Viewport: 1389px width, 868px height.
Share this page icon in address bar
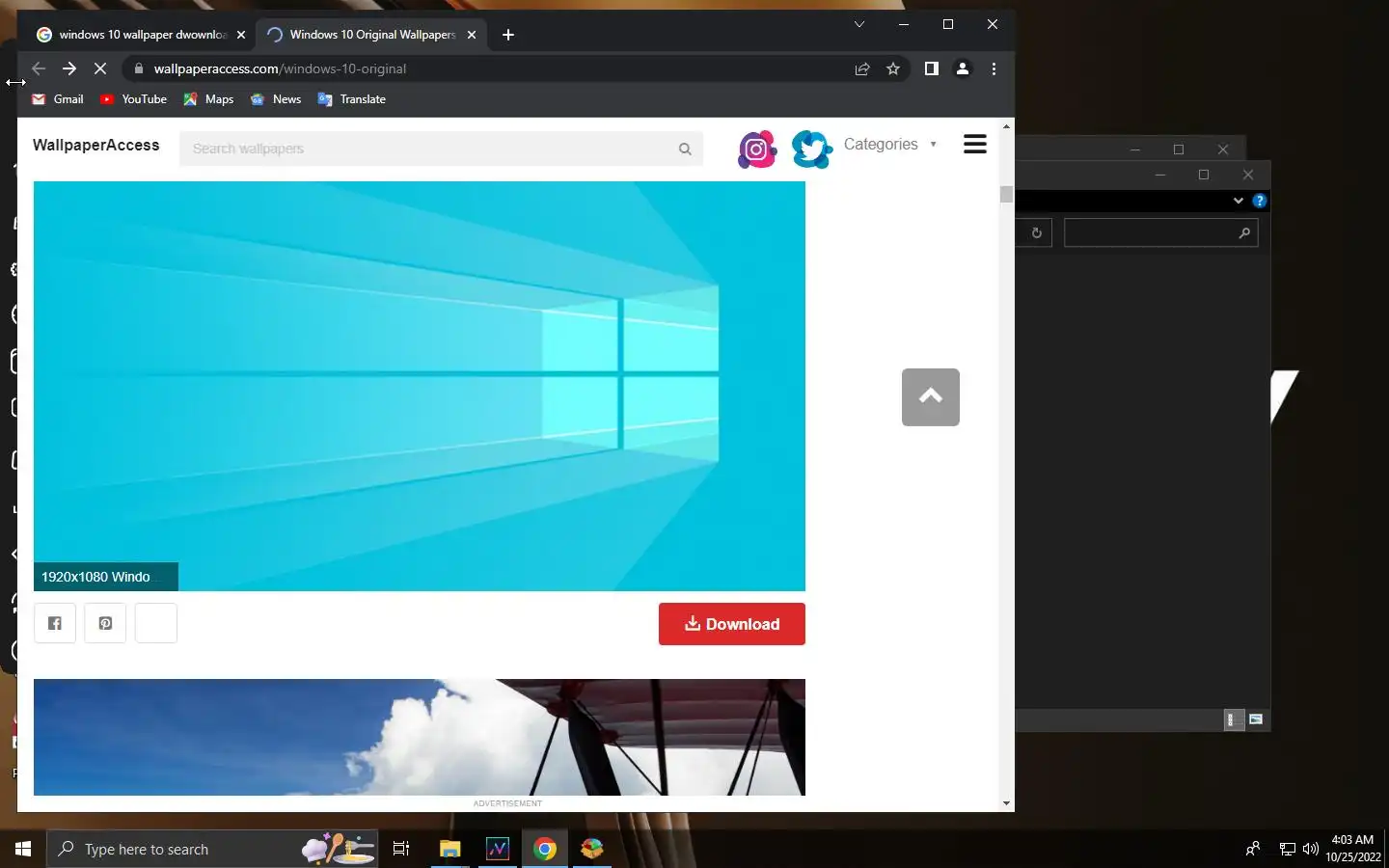tap(862, 68)
